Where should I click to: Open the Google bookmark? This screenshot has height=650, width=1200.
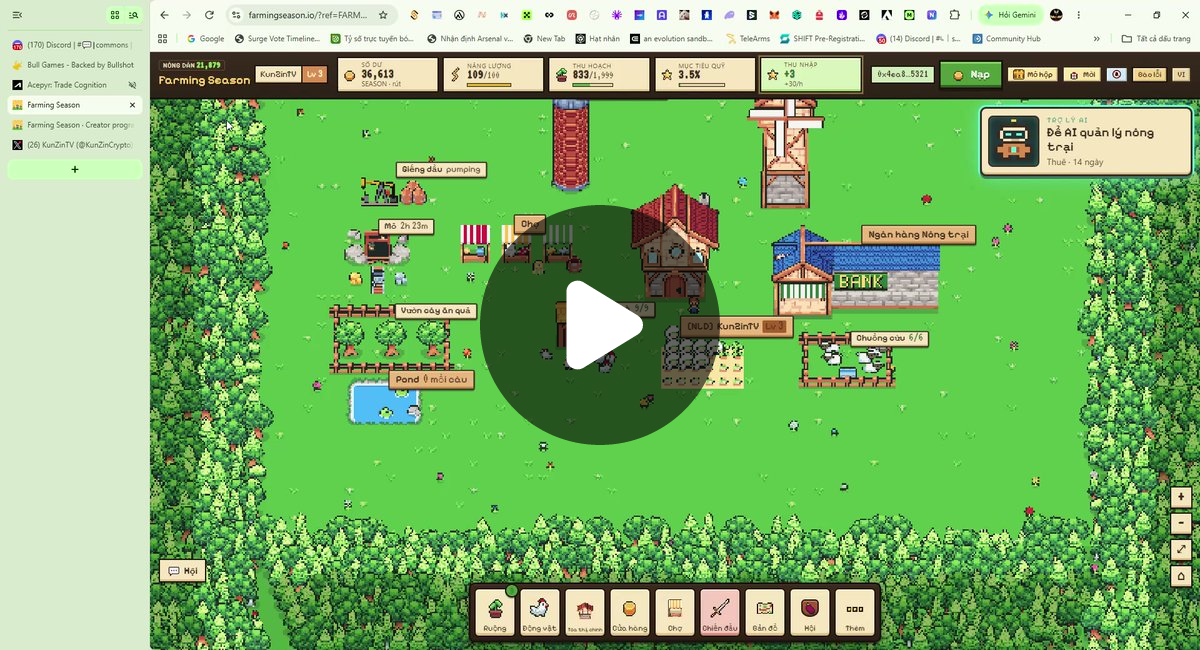205,39
